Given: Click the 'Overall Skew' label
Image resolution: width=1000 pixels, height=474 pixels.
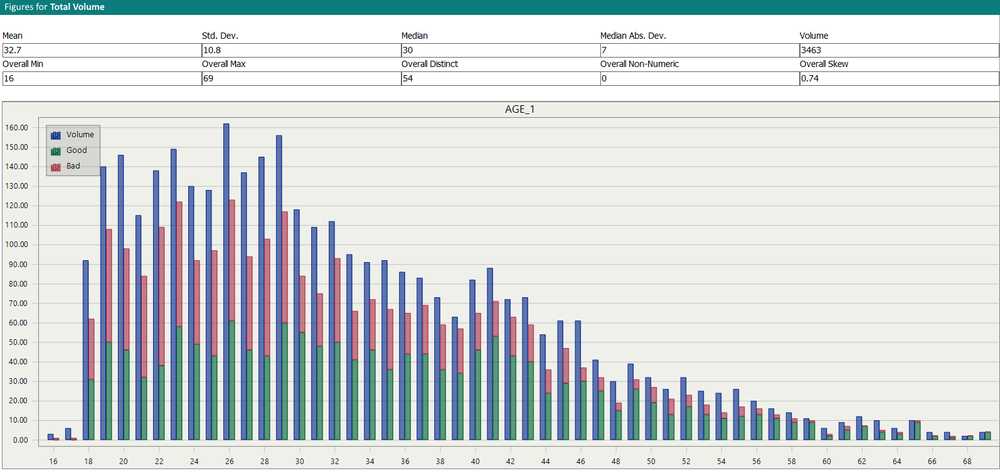Looking at the screenshot, I should click(824, 64).
